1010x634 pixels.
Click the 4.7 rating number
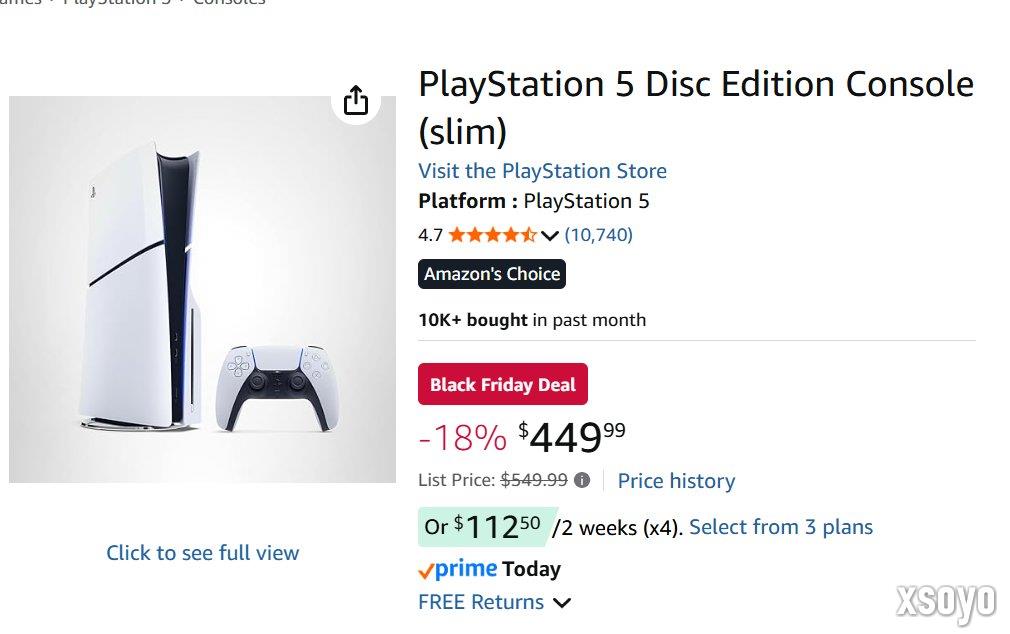pos(430,235)
